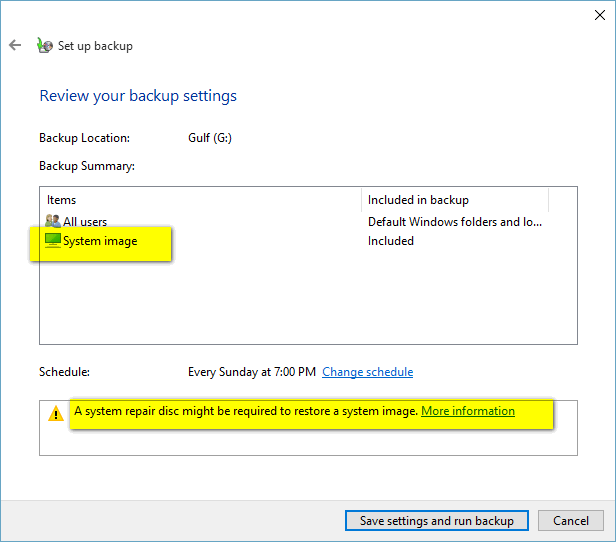This screenshot has width=616, height=542.
Task: Close the backup dialog with X
Action: 600,15
